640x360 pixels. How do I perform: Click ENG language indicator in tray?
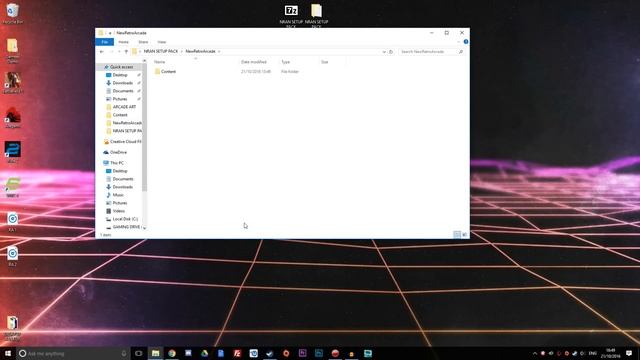593,353
